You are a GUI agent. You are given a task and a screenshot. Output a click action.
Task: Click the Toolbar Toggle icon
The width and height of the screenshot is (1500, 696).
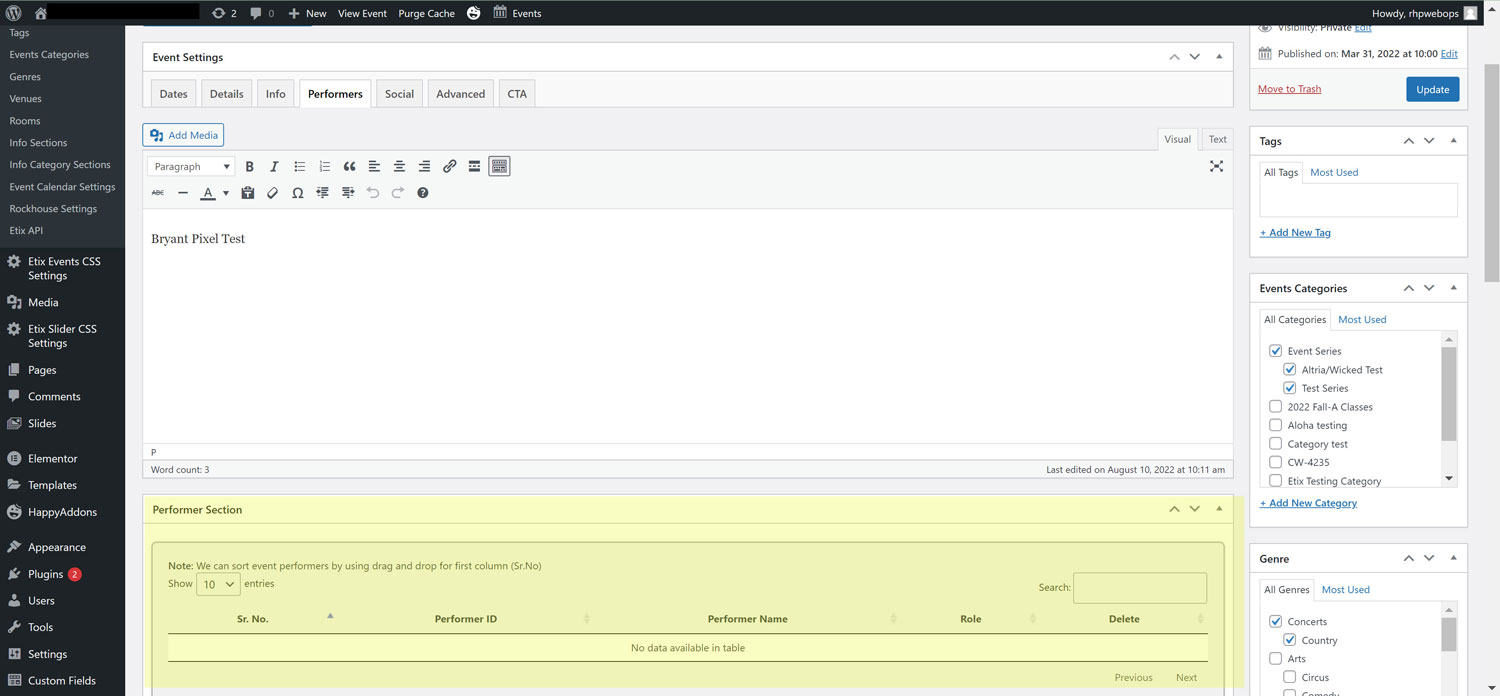[x=499, y=167]
